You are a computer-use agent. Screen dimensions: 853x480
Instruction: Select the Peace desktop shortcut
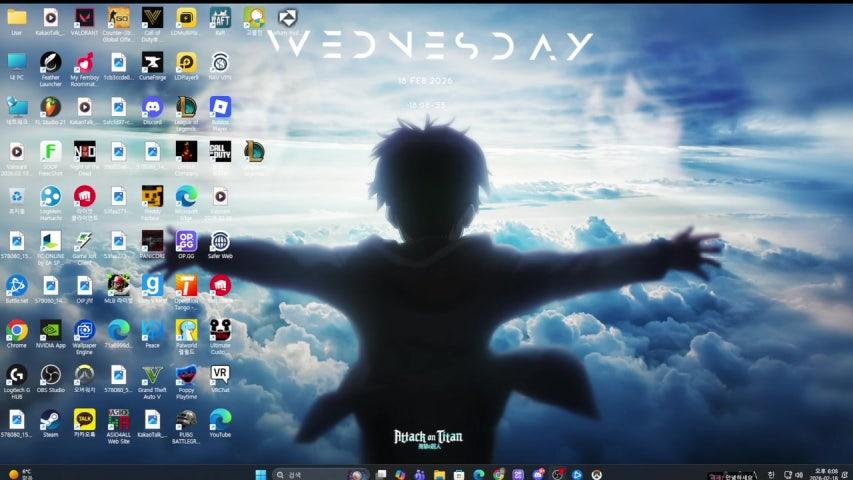(152, 334)
